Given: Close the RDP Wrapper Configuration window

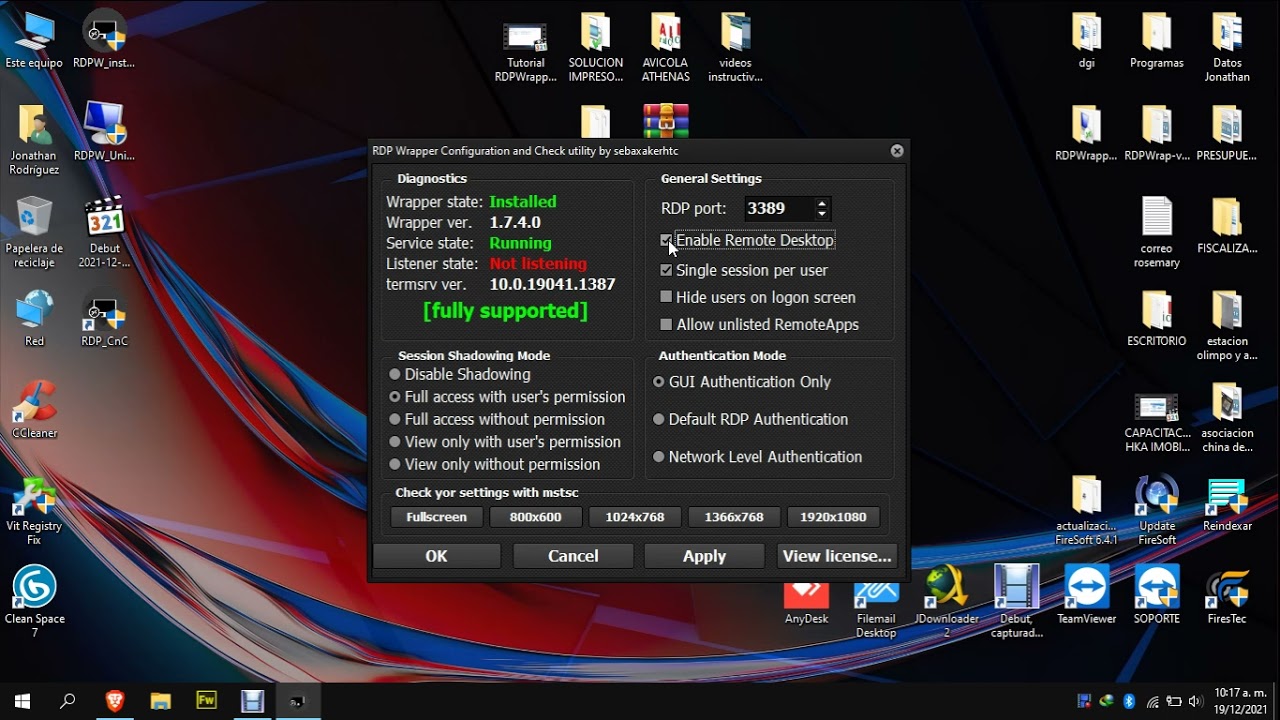Looking at the screenshot, I should pyautogui.click(x=897, y=151).
